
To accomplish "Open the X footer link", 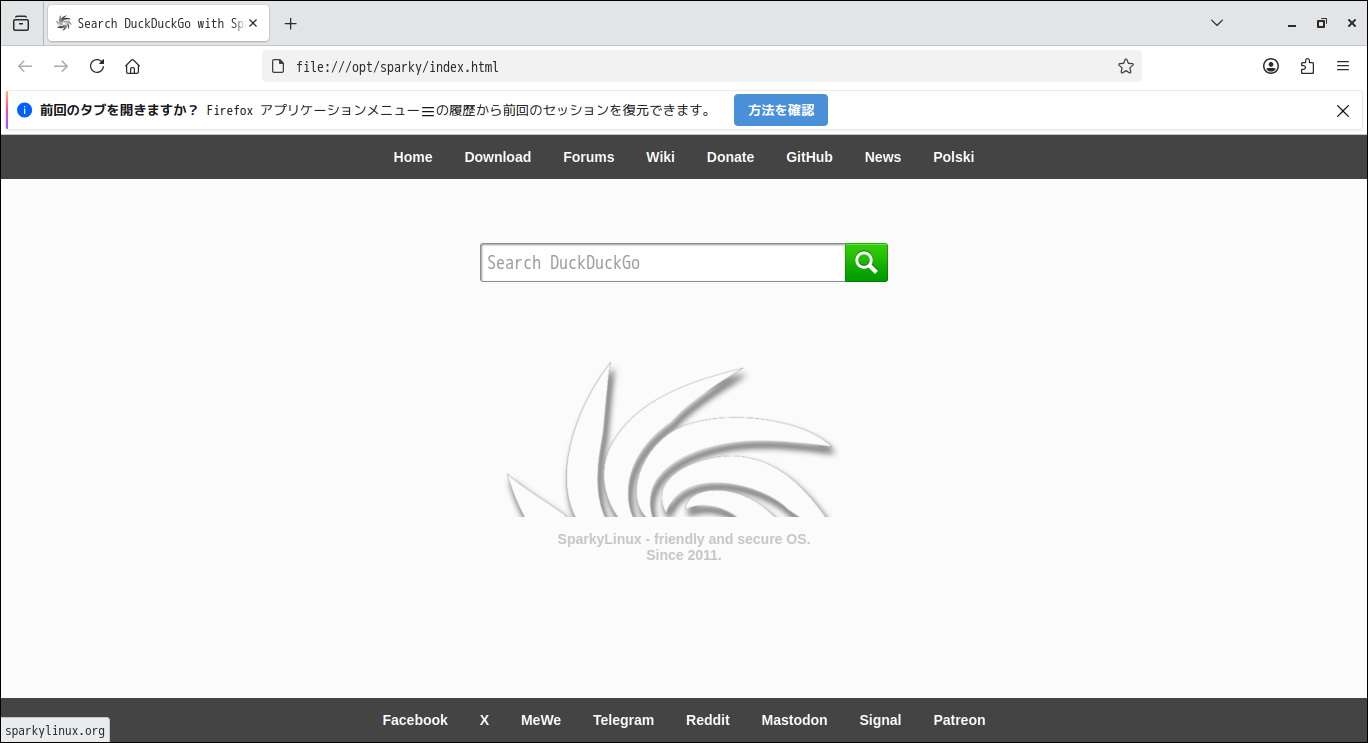I will [484, 720].
